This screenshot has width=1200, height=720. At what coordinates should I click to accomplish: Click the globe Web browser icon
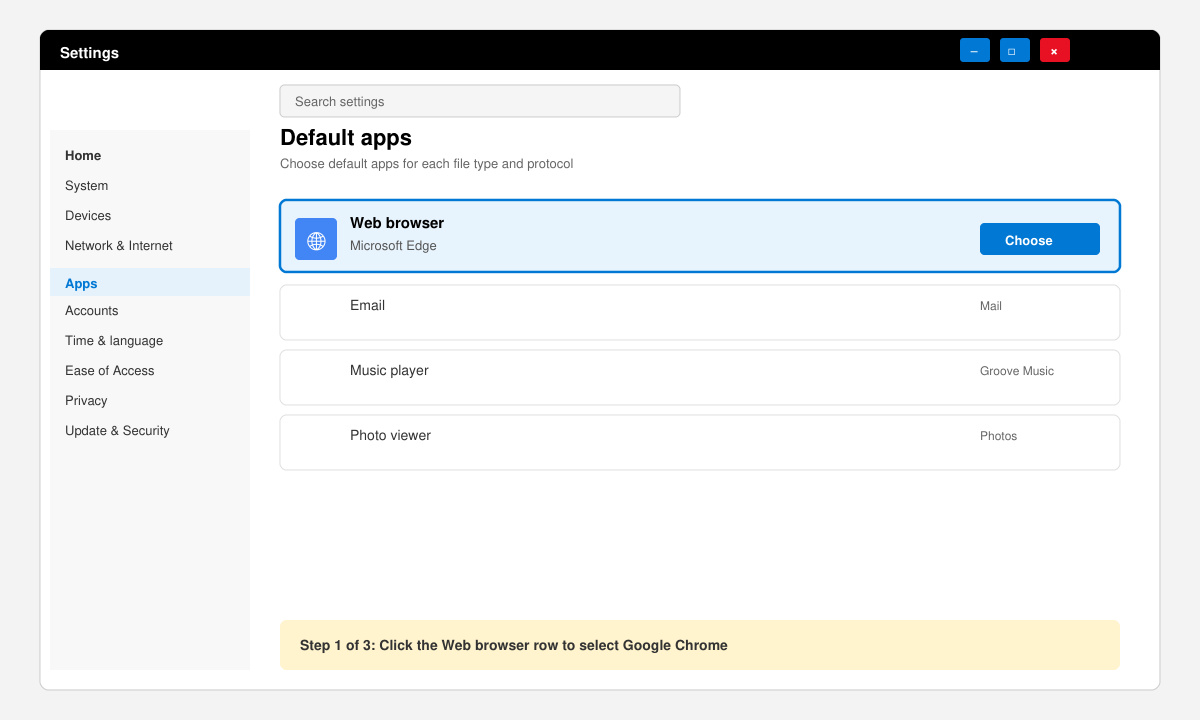316,239
